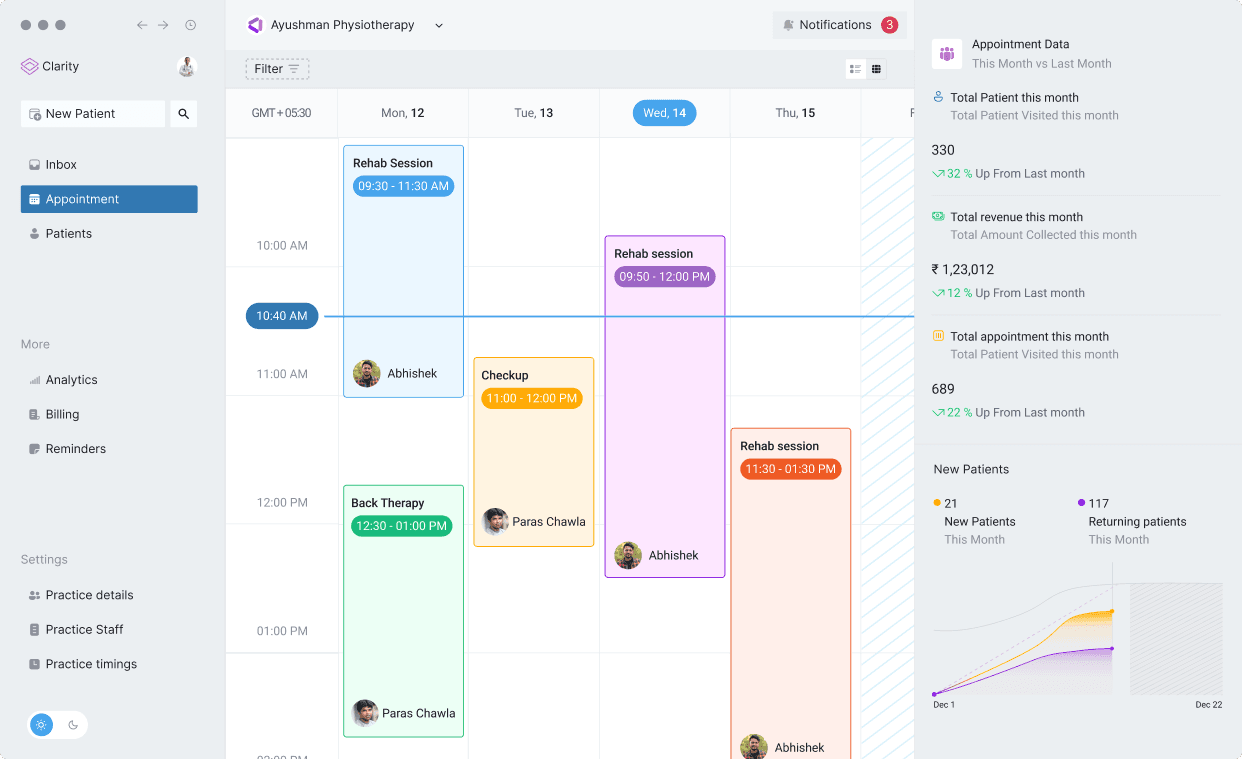
Task: Select the Wed, 14 day column header
Action: 664,113
